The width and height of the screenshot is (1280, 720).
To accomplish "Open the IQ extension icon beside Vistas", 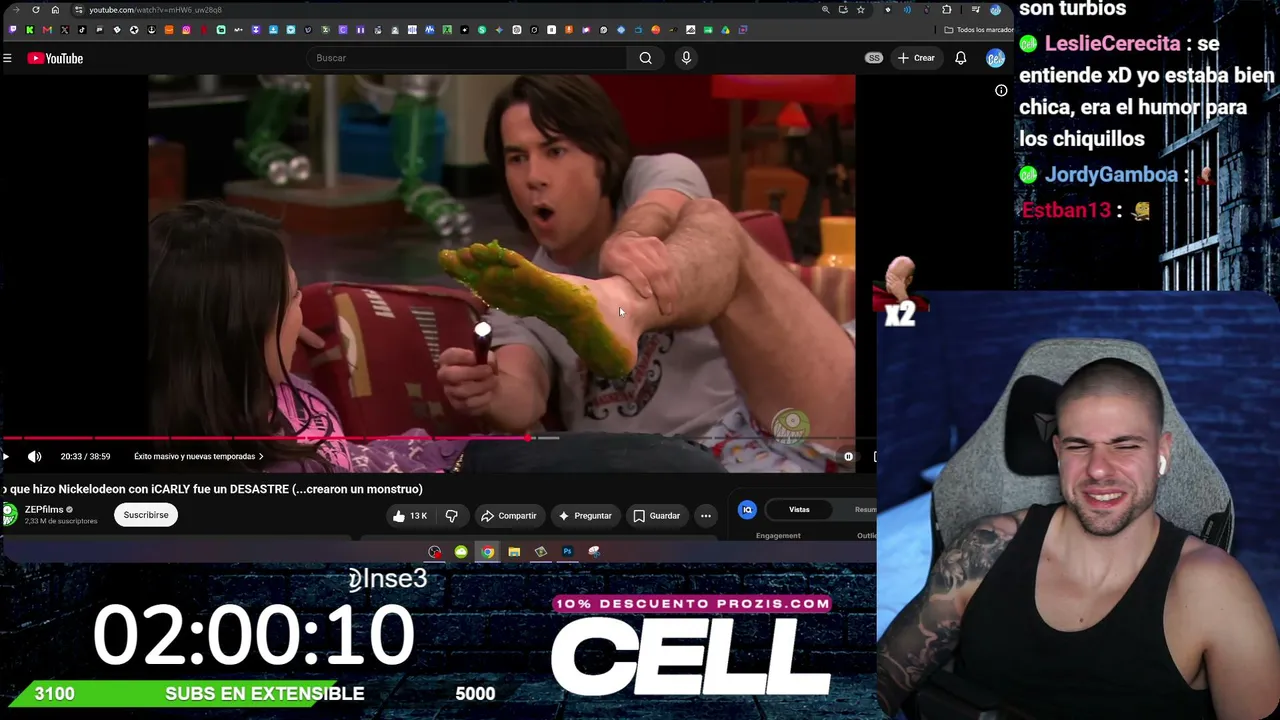I will [747, 510].
